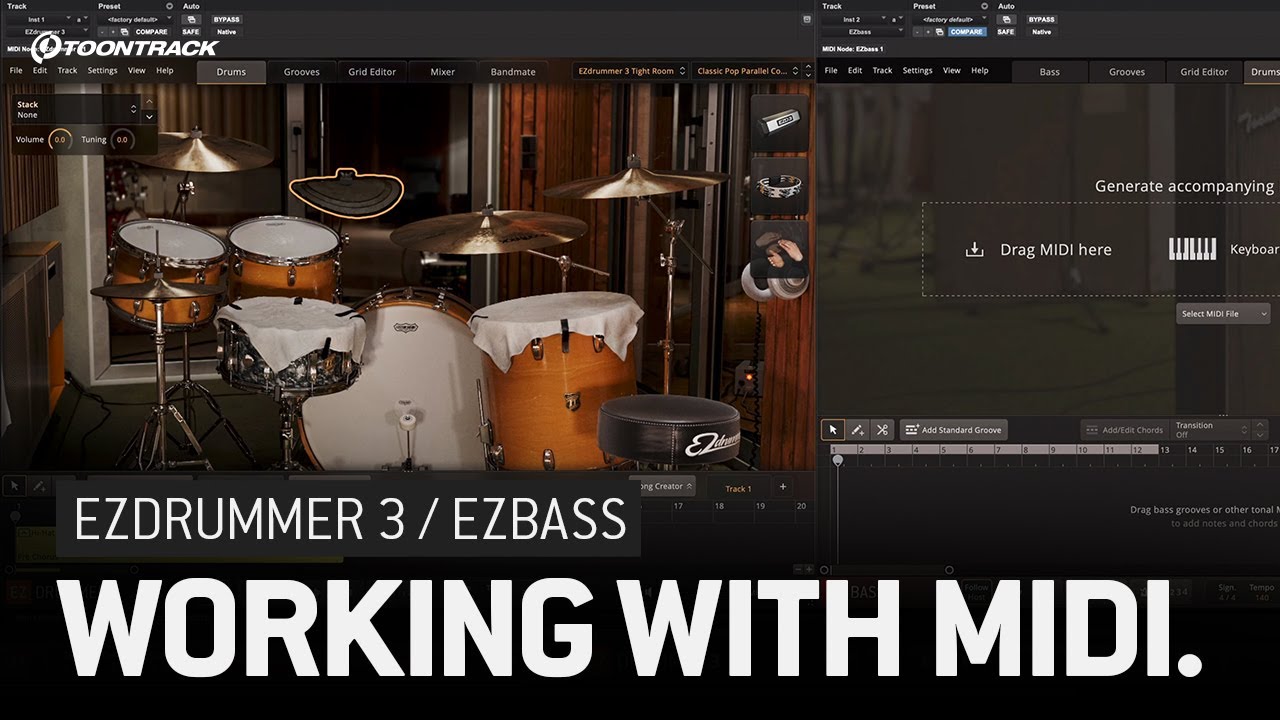Open the Grid Editor tab in EZbass
1280x720 pixels.
pos(1204,72)
